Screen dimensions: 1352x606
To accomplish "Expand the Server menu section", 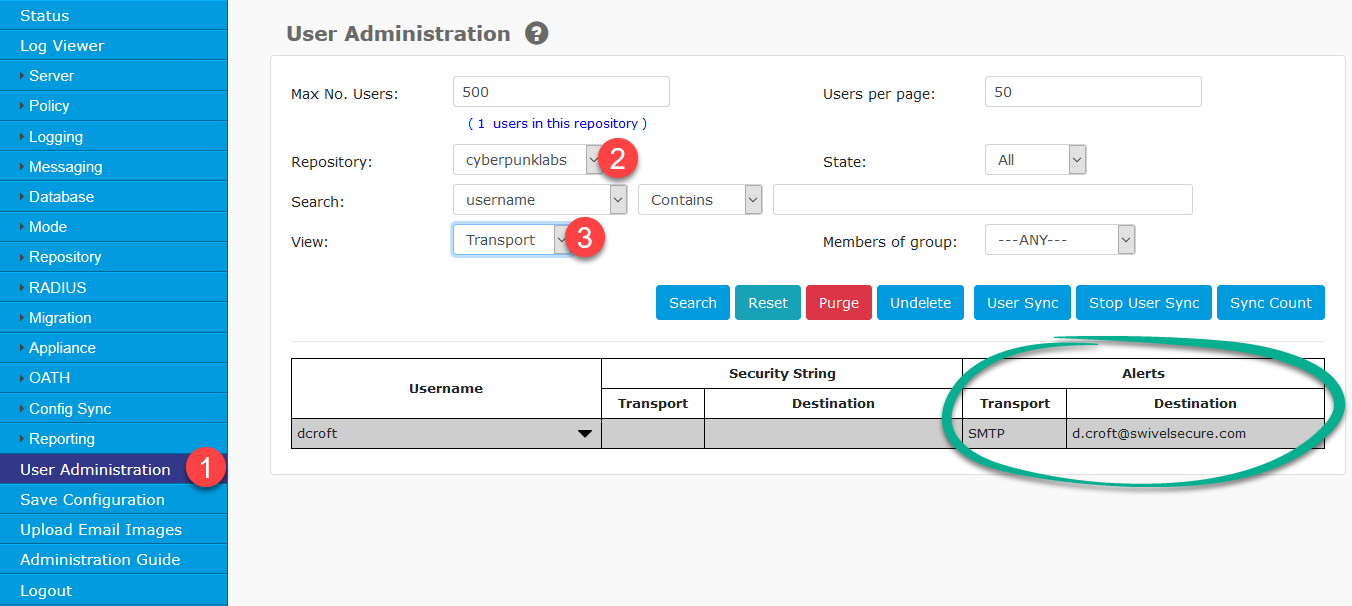I will tap(51, 76).
